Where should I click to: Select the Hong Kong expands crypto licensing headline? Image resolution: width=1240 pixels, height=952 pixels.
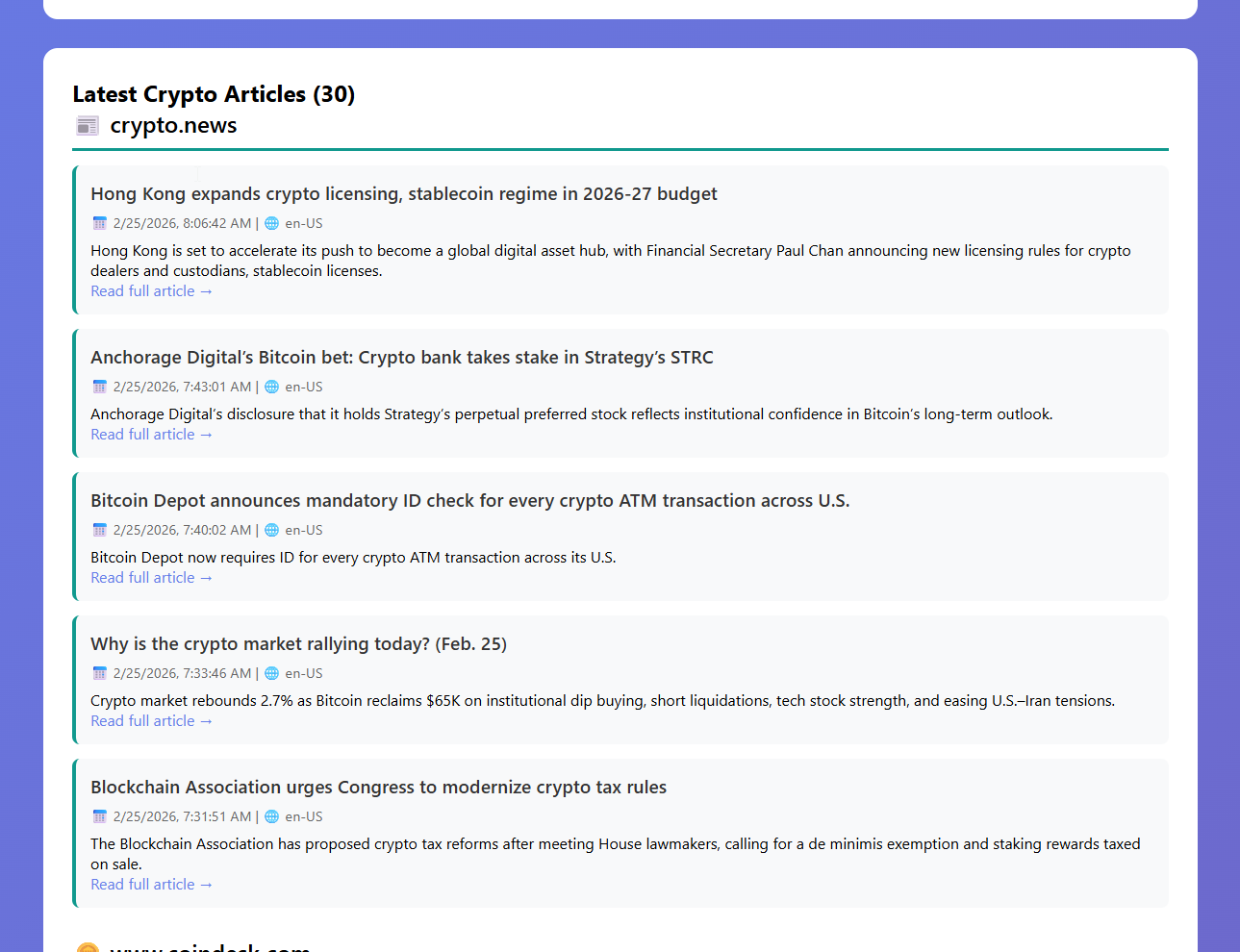point(403,194)
